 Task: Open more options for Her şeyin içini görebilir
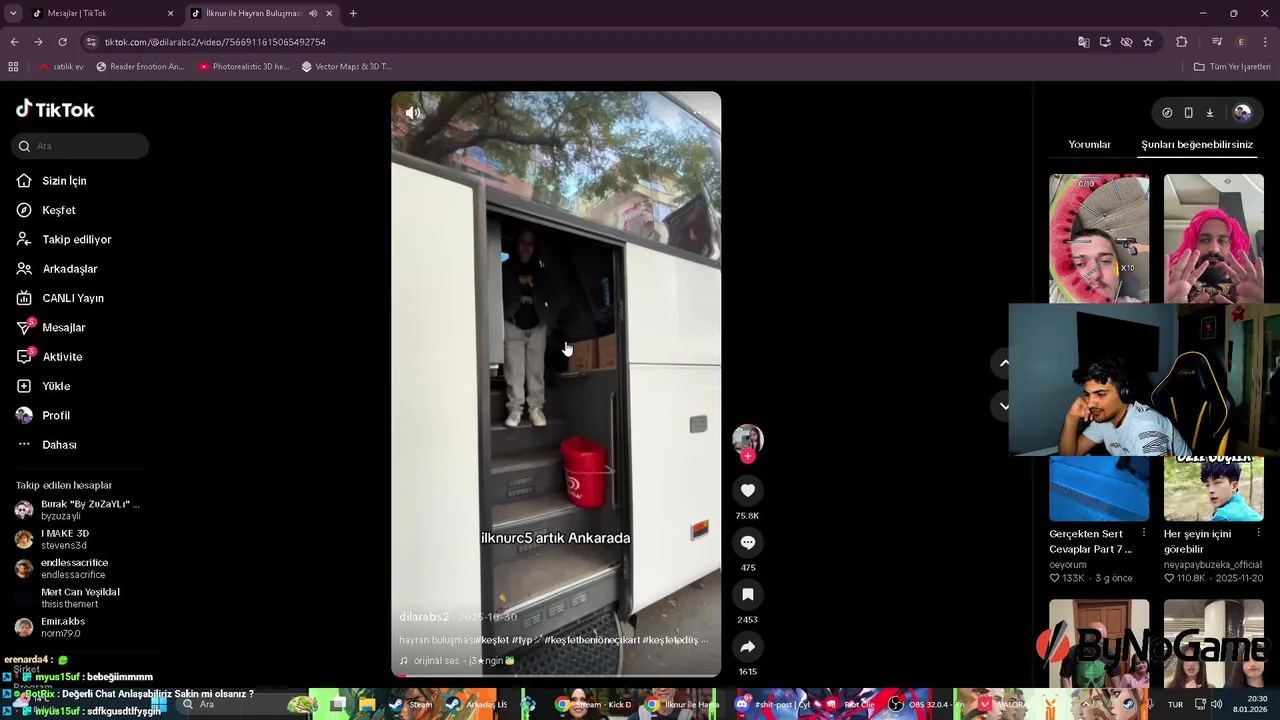pos(1258,533)
